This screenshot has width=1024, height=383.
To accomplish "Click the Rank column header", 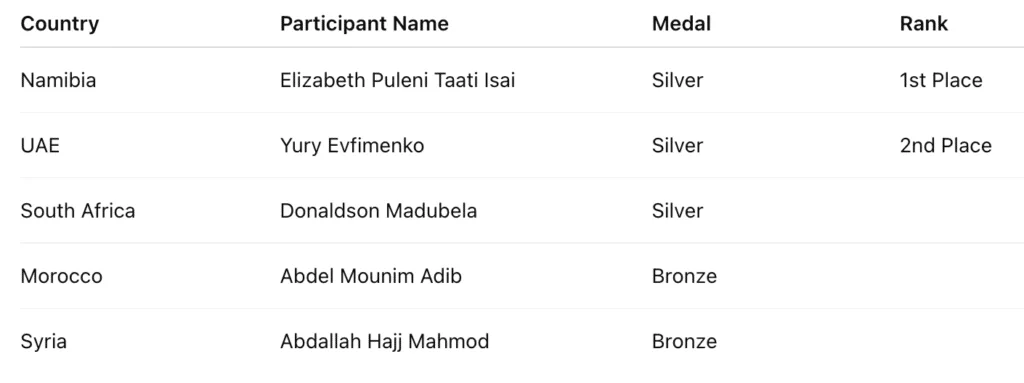I will tap(923, 24).
